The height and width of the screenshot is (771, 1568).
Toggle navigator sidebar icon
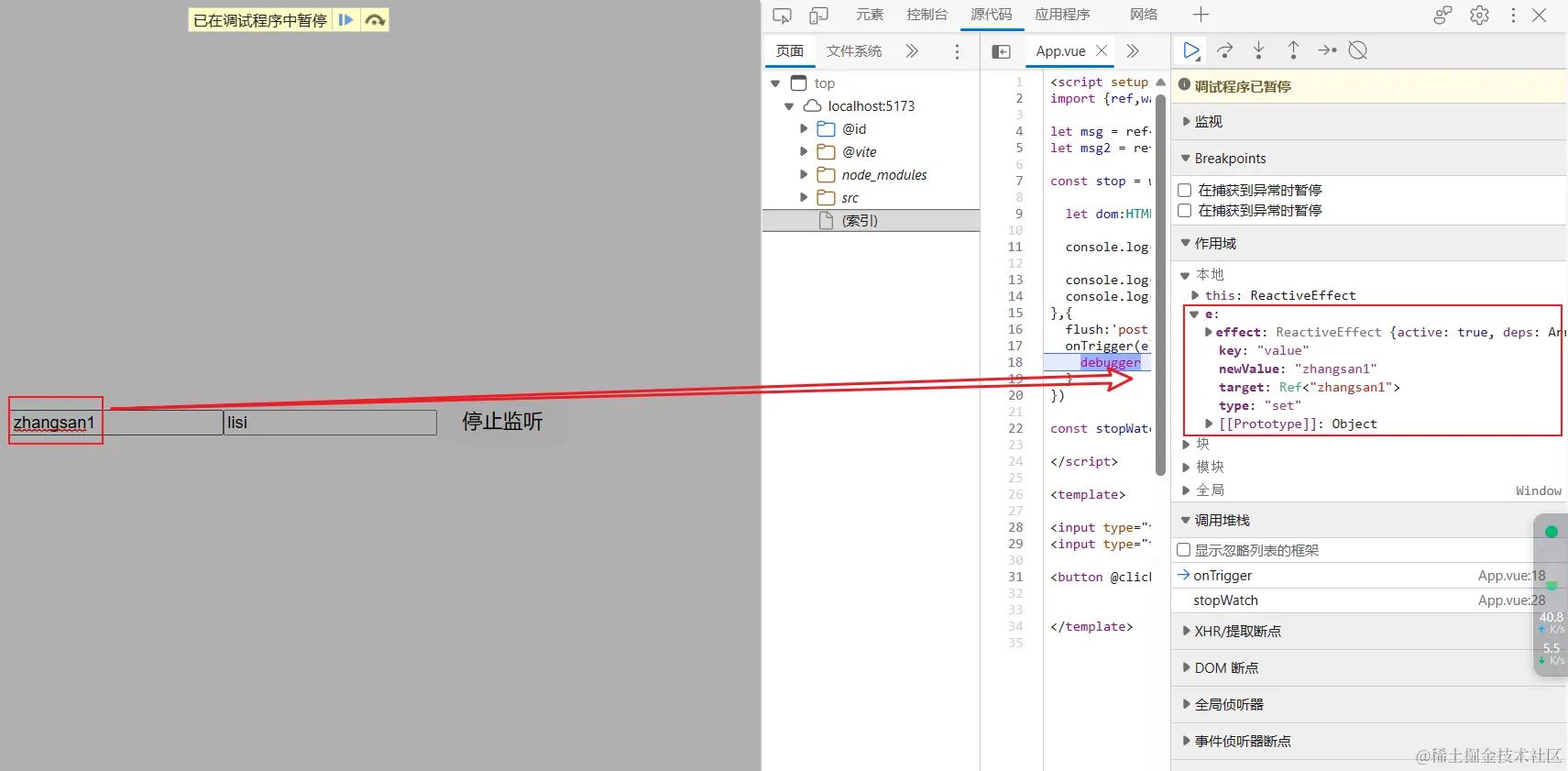tap(1001, 52)
